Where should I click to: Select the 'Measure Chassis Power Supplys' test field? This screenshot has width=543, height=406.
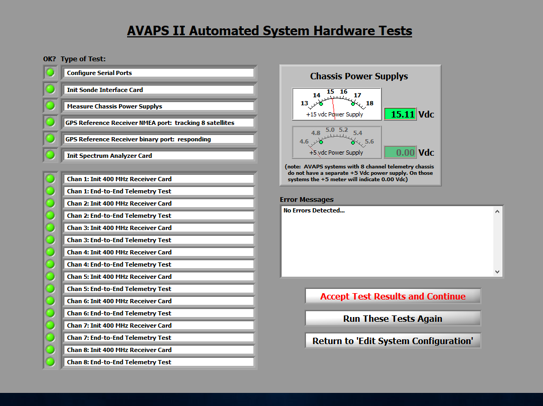pyautogui.click(x=158, y=106)
